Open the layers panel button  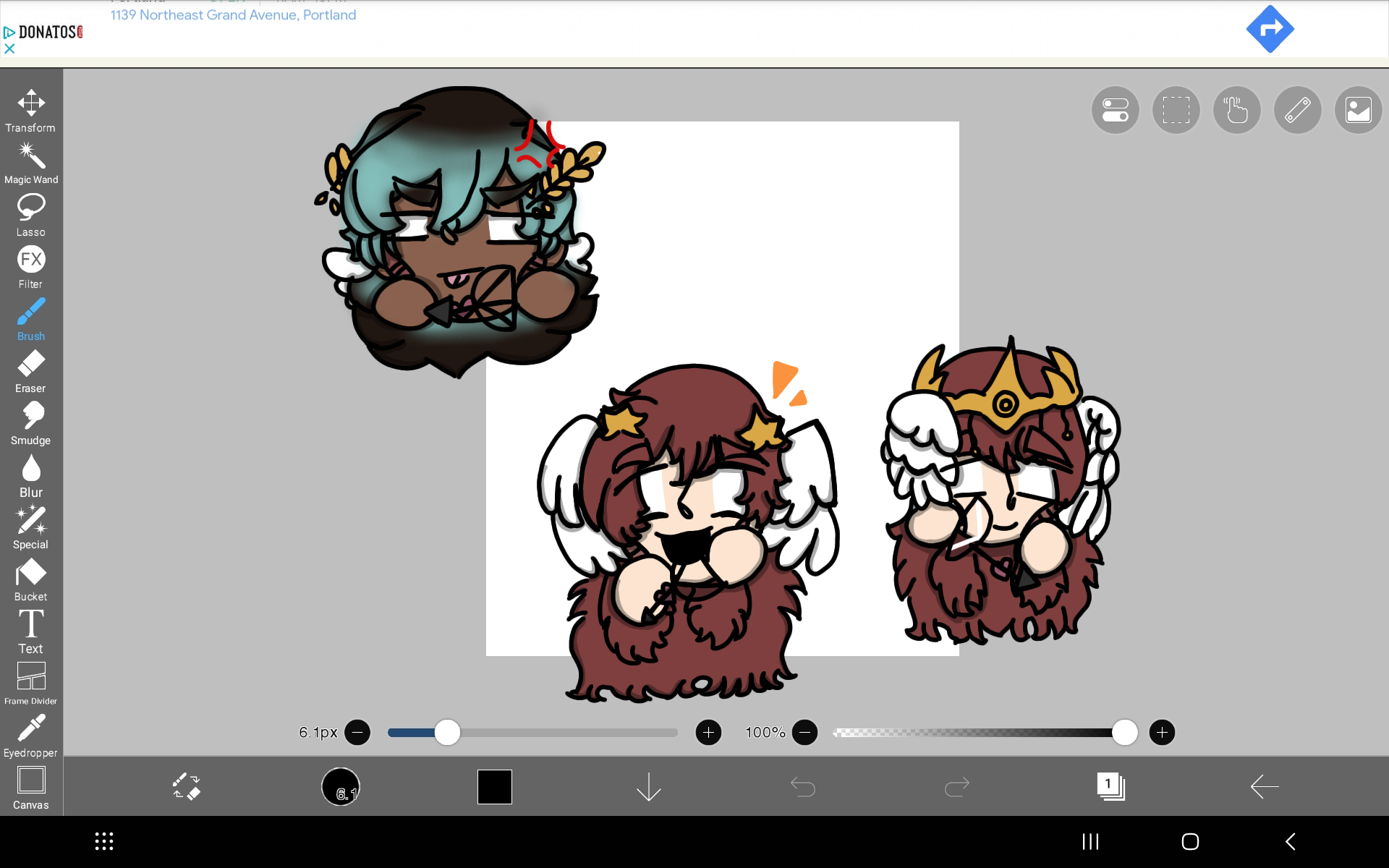tap(1110, 786)
